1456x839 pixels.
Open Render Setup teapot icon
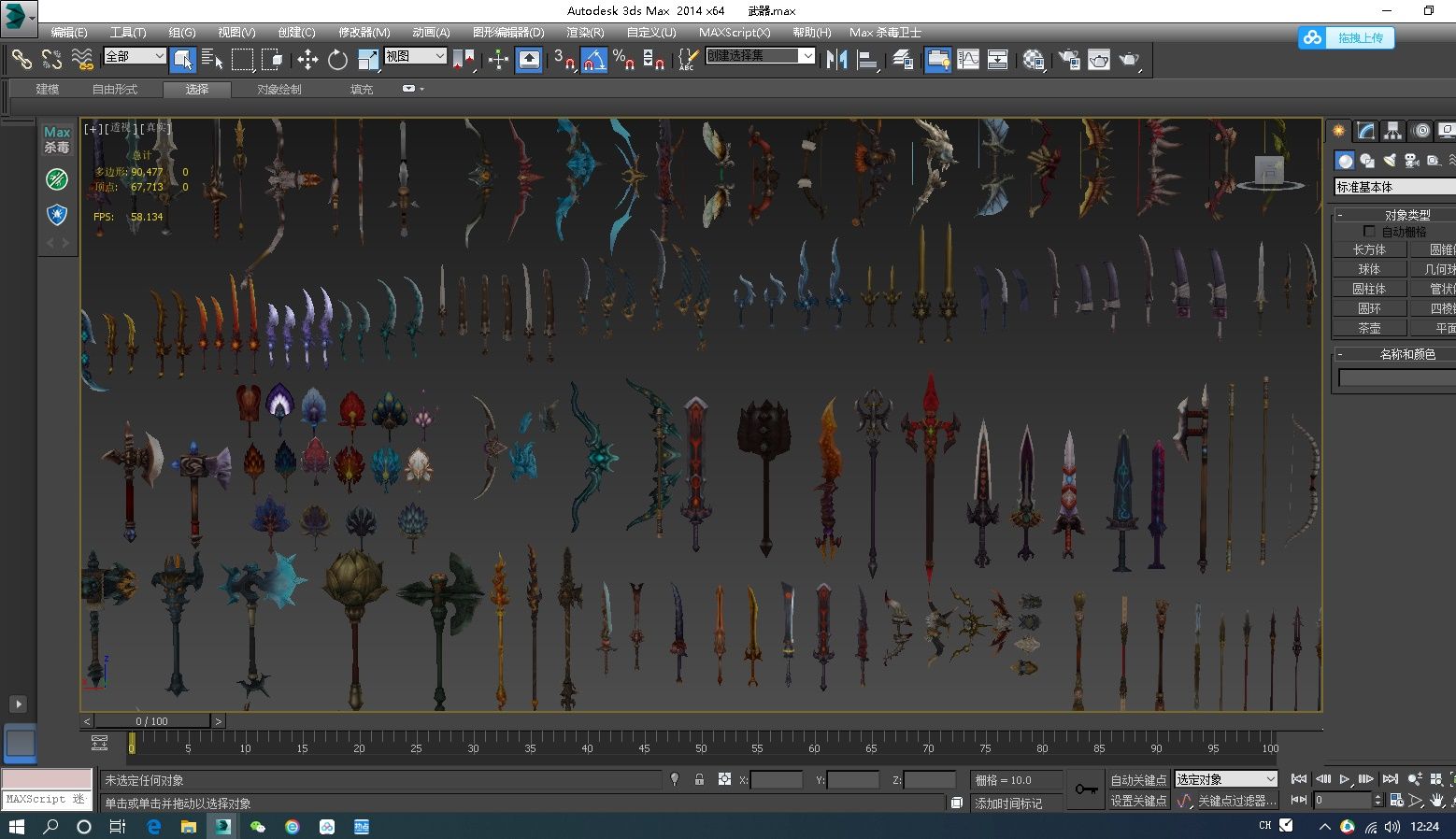click(1068, 60)
